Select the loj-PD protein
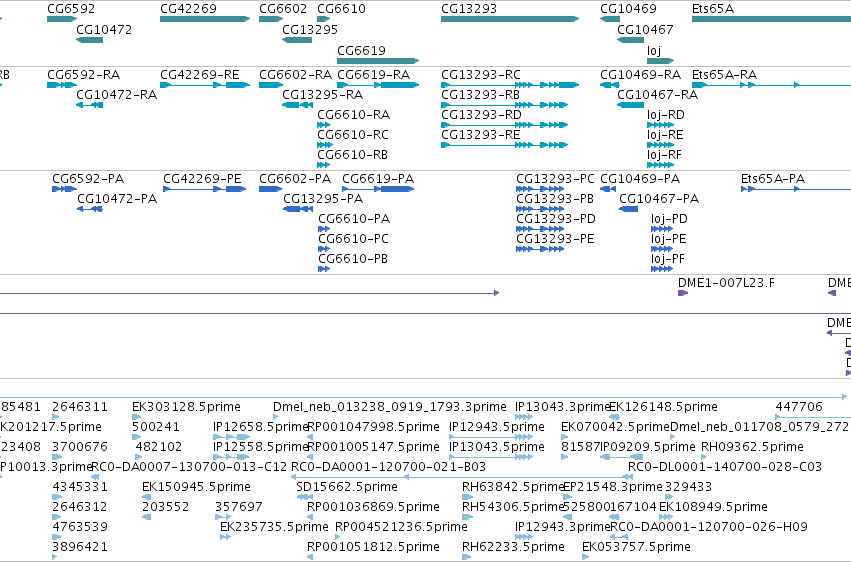 click(x=662, y=229)
